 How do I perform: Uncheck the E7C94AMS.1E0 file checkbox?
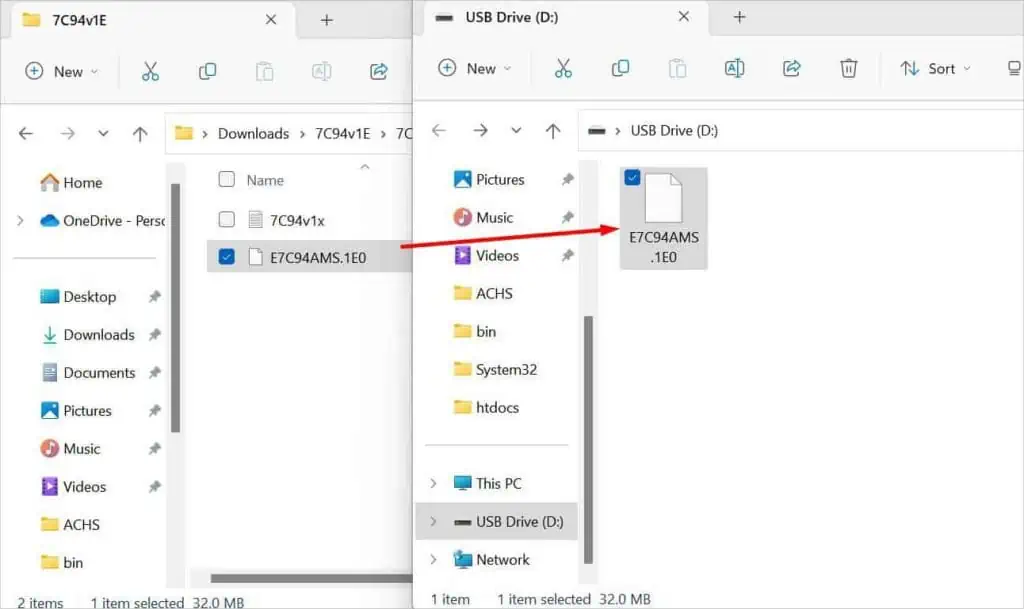pyautogui.click(x=227, y=257)
